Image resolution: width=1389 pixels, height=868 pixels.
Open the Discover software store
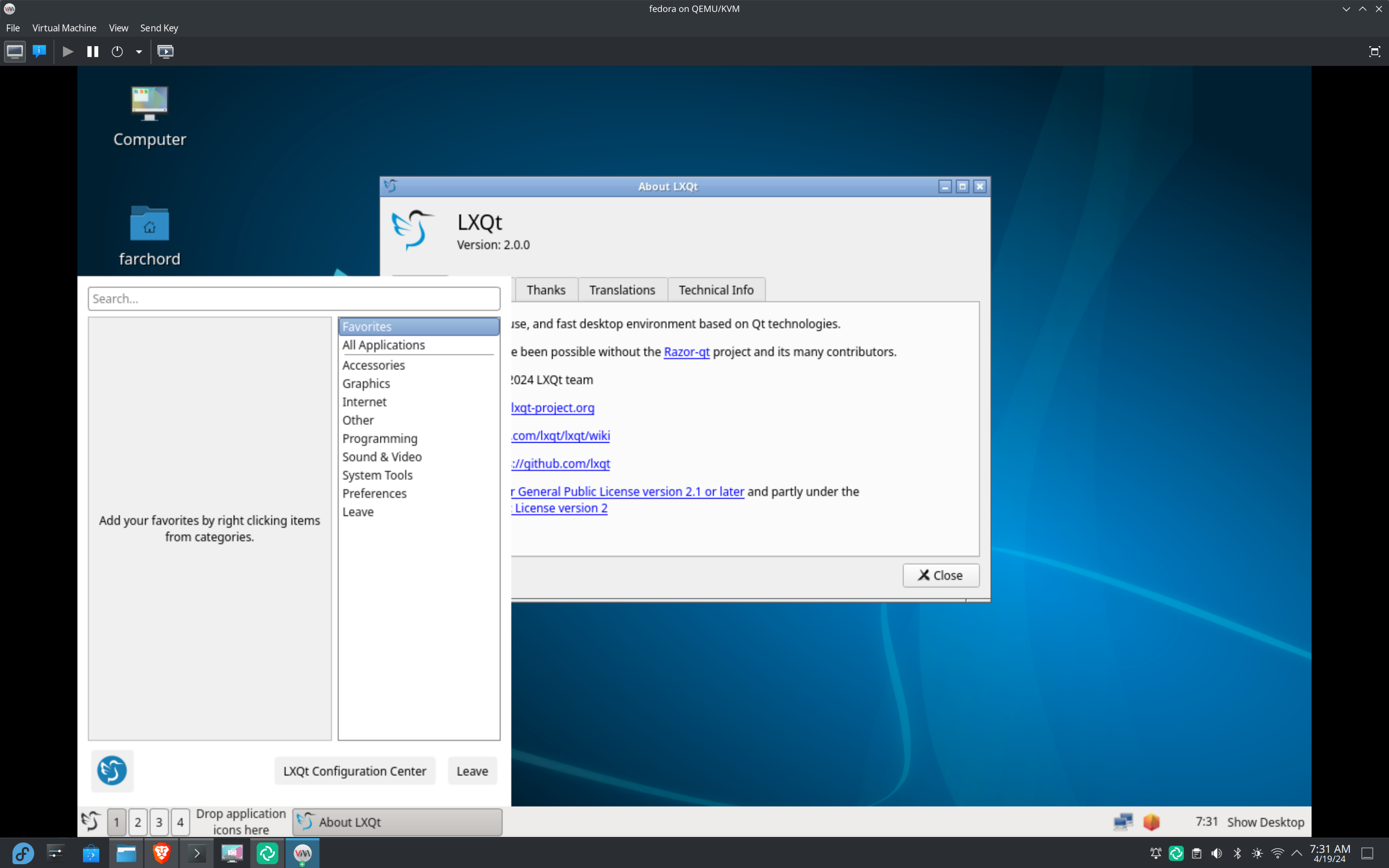pyautogui.click(x=91, y=854)
